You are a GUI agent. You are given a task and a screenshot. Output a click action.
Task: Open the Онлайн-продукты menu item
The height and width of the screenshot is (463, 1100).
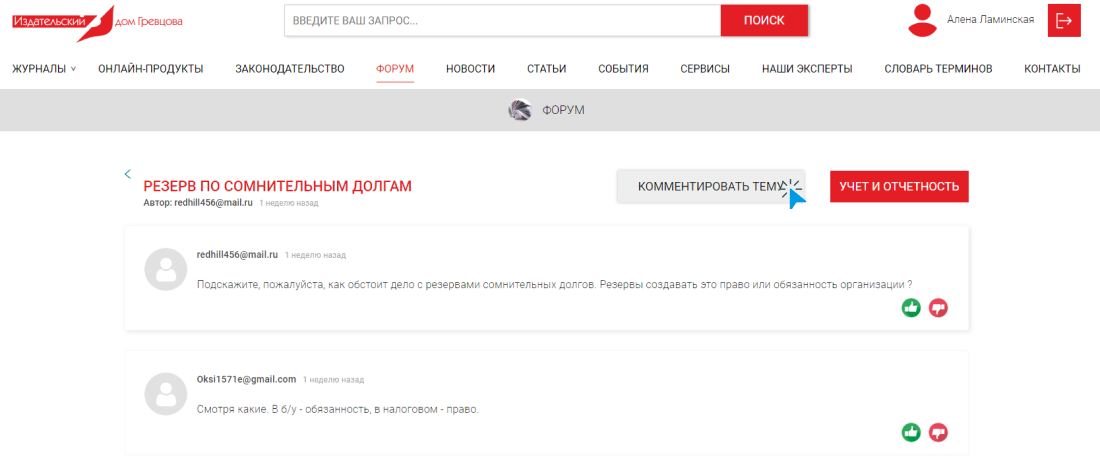tap(151, 69)
